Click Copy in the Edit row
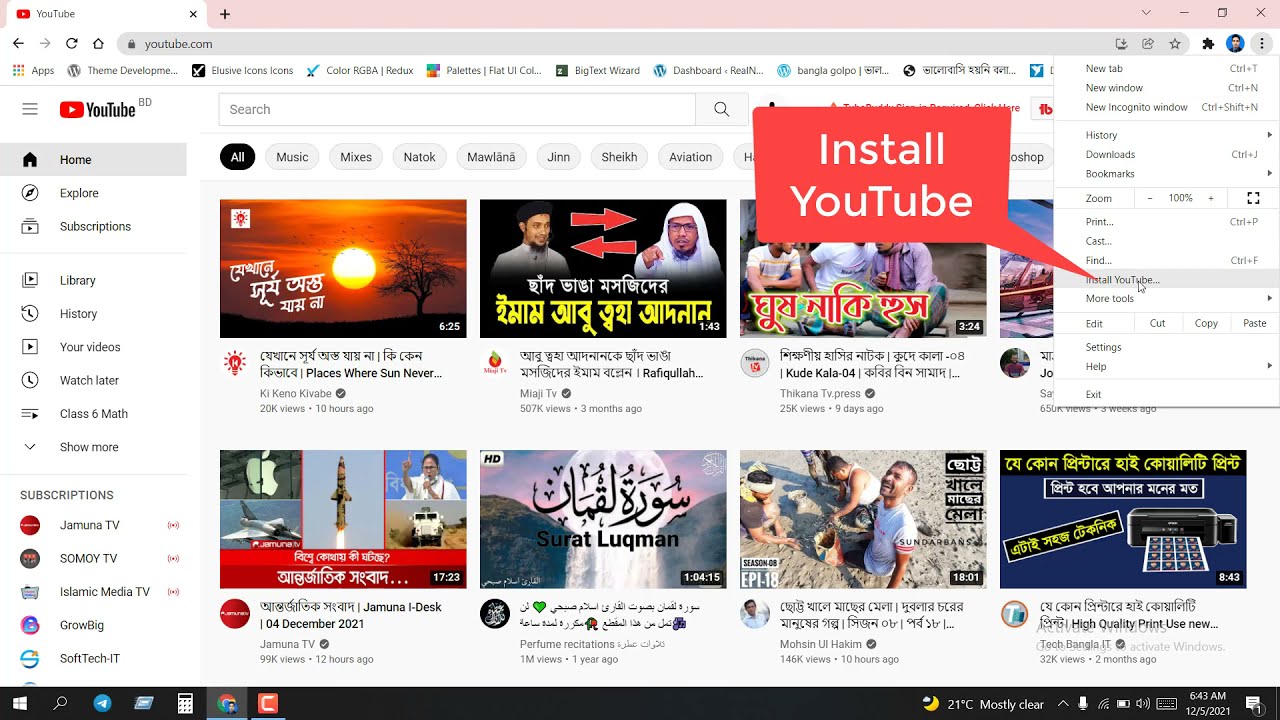Image resolution: width=1280 pixels, height=720 pixels. click(1206, 323)
